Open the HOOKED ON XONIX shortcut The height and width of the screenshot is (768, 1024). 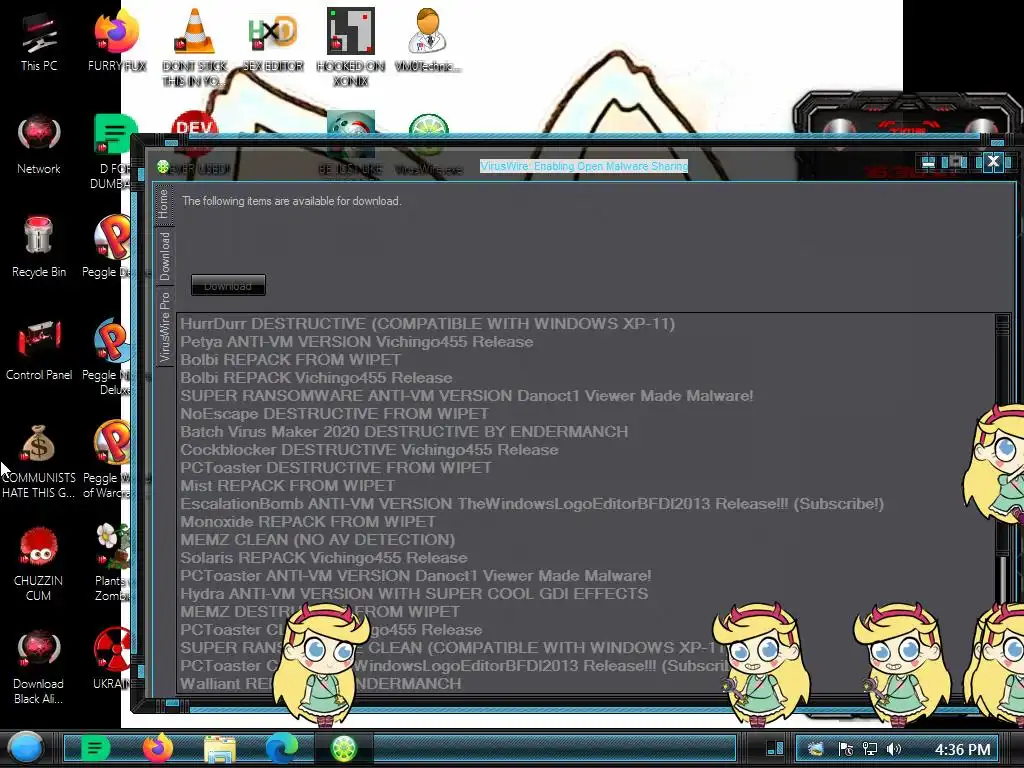coord(351,47)
